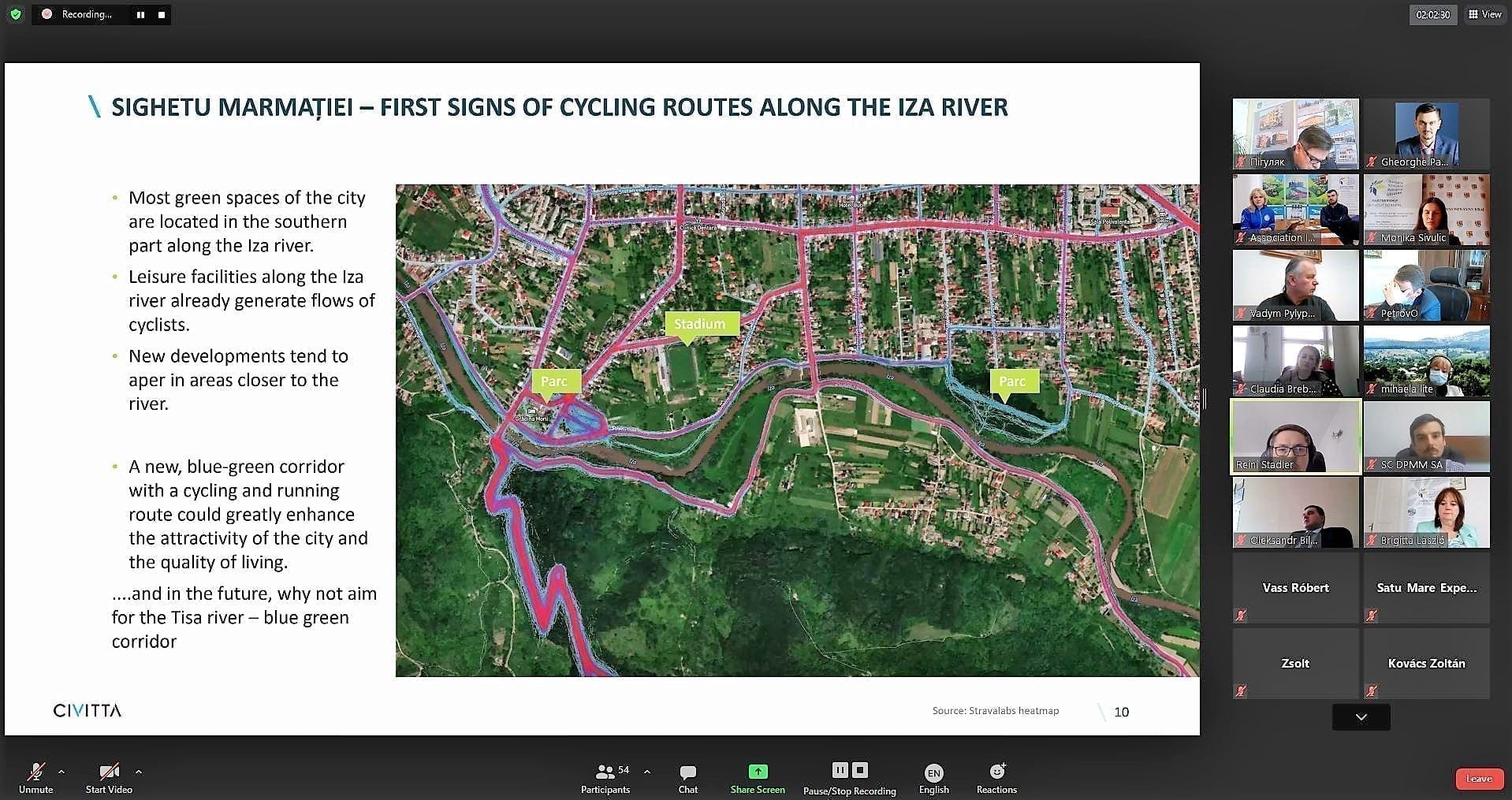Viewport: 1512px width, 800px height.
Task: Expand options arrow next to Participants
Action: pos(647,772)
